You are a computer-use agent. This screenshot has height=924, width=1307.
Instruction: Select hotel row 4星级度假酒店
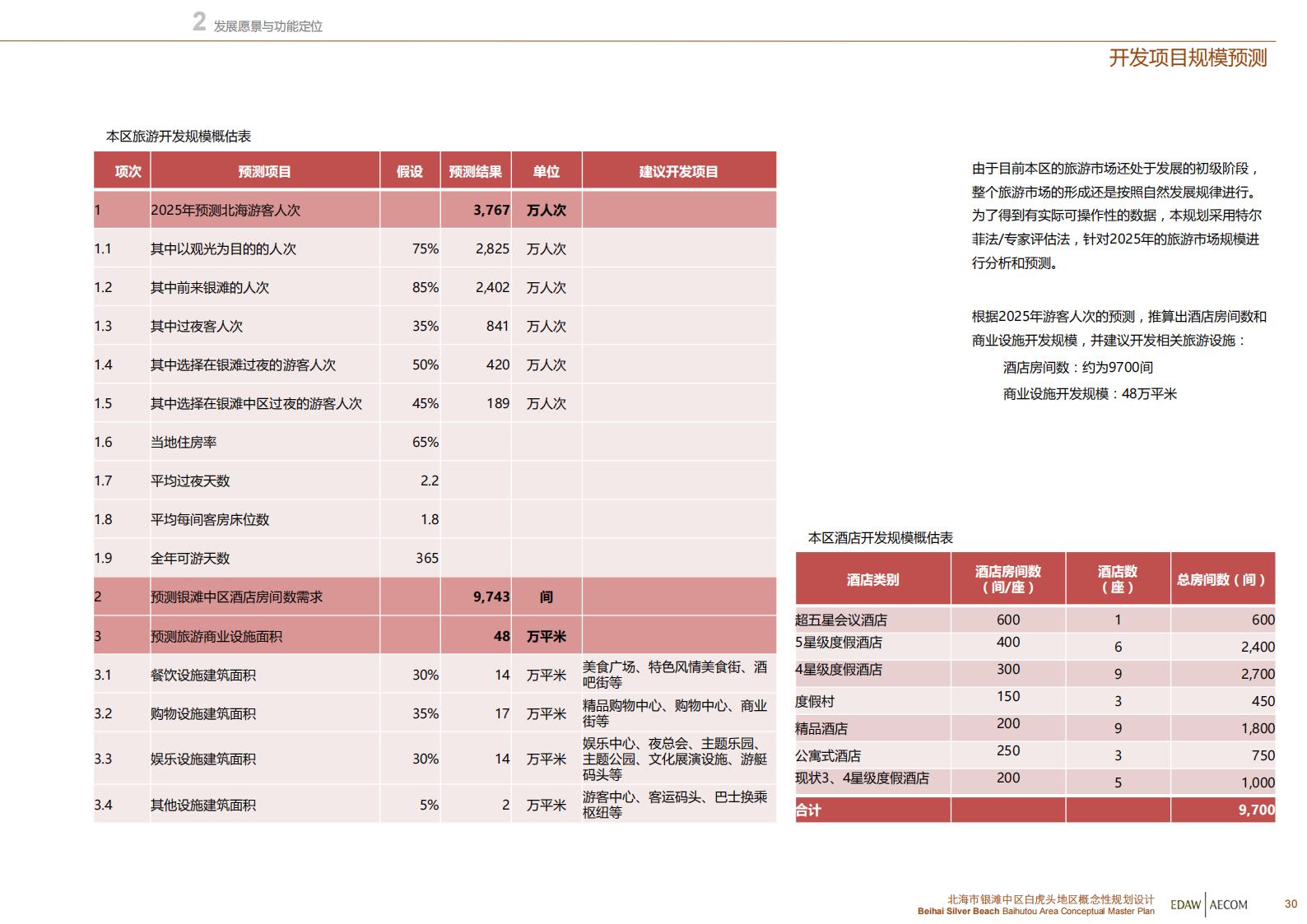coord(1035,672)
